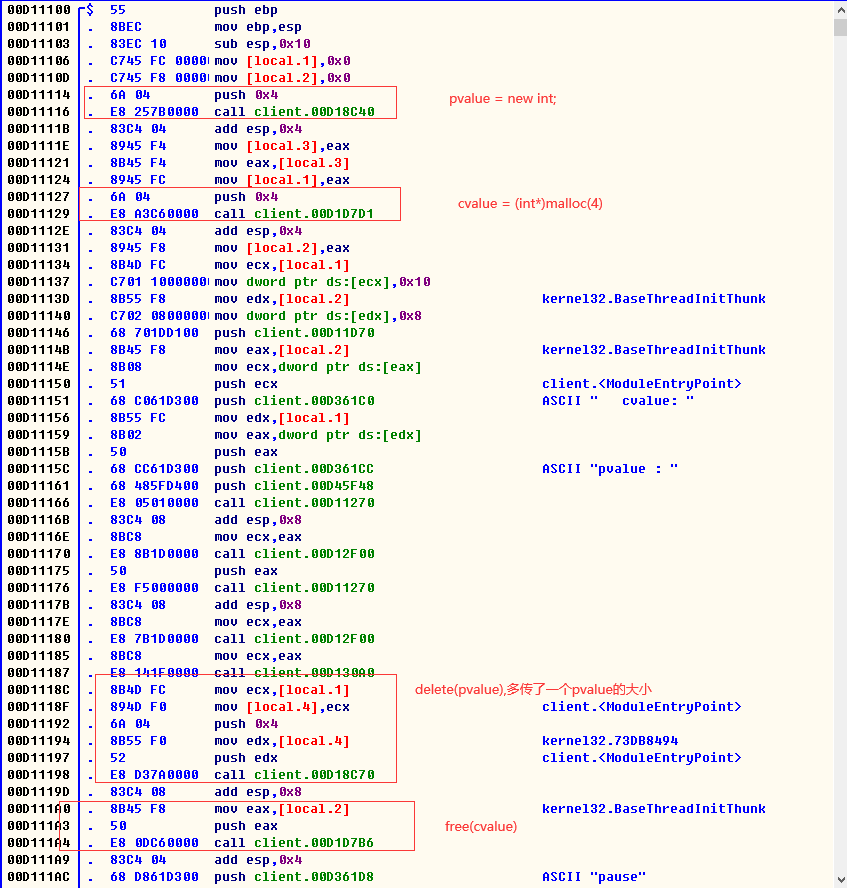Select 'push client.00D361CC' instruction
The image size is (847, 888).
[294, 468]
